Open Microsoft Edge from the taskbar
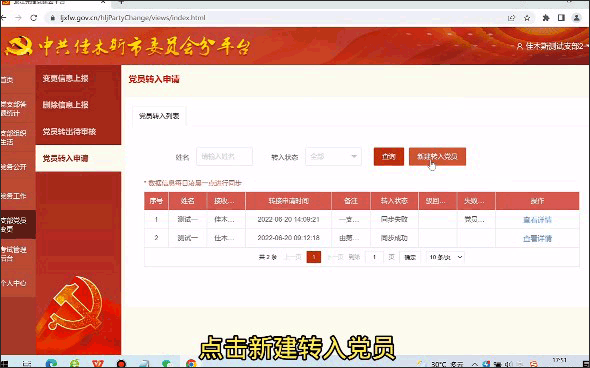The width and height of the screenshot is (590, 368). coord(51,363)
